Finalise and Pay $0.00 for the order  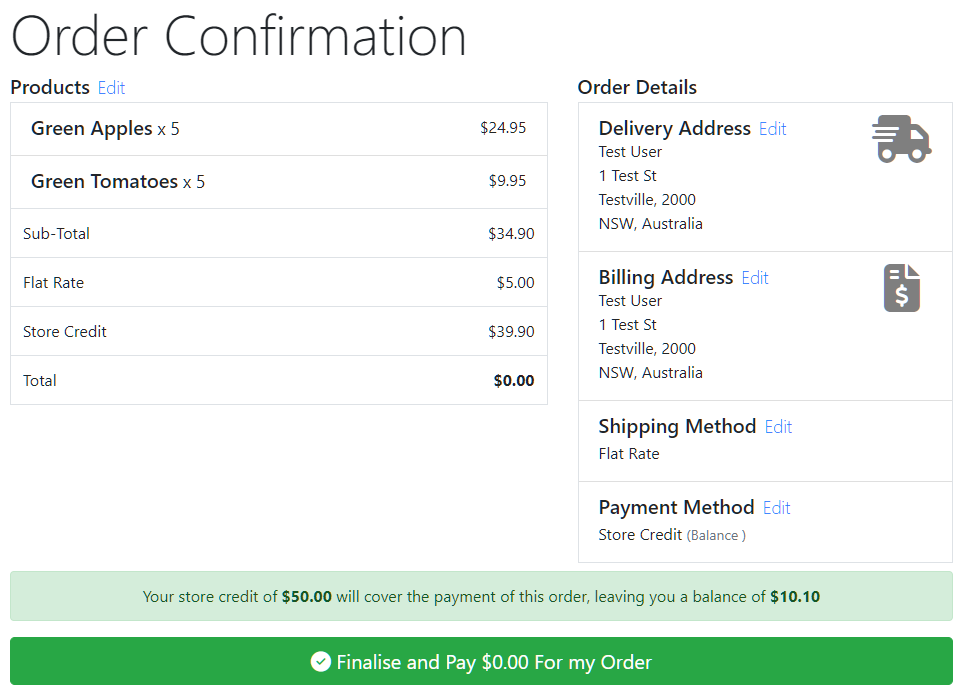coord(481,661)
